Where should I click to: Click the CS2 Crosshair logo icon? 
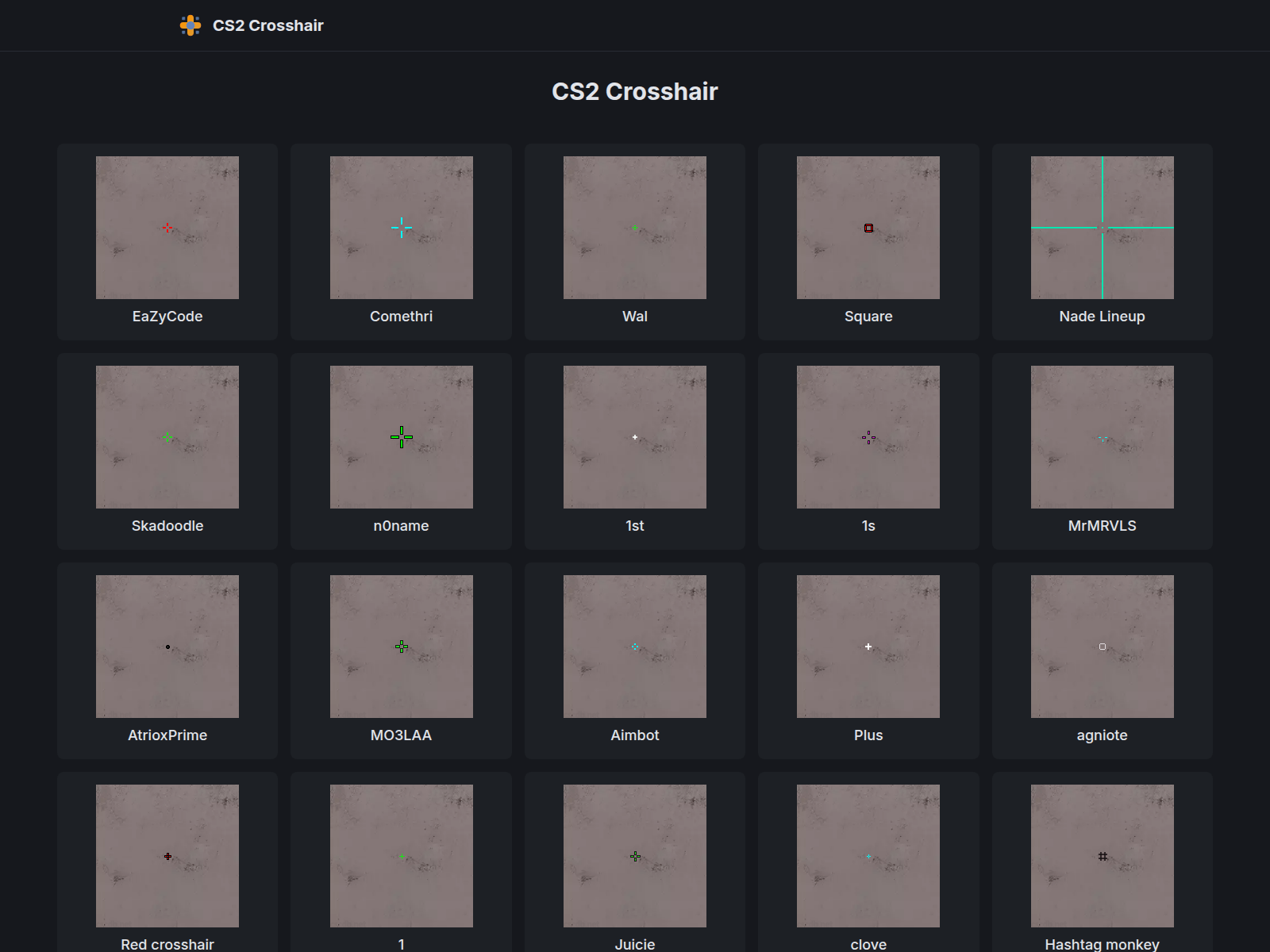pyautogui.click(x=192, y=25)
